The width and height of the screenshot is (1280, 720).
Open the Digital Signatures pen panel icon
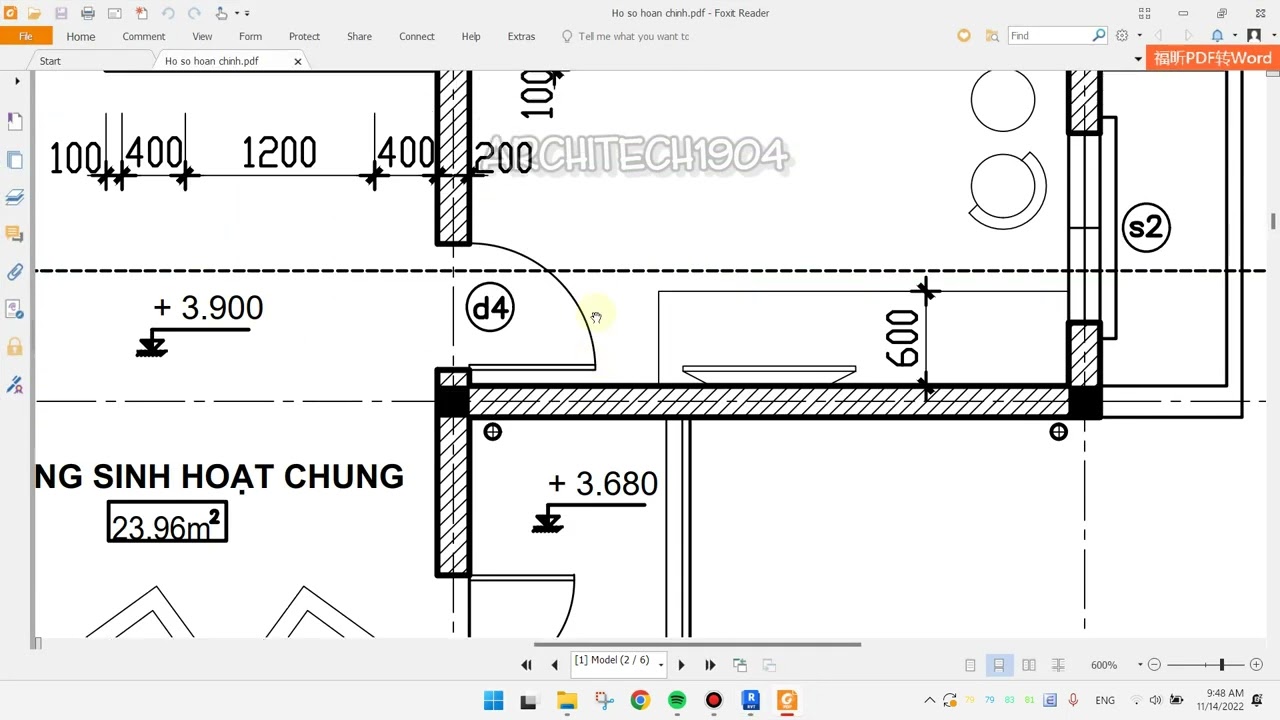[15, 385]
